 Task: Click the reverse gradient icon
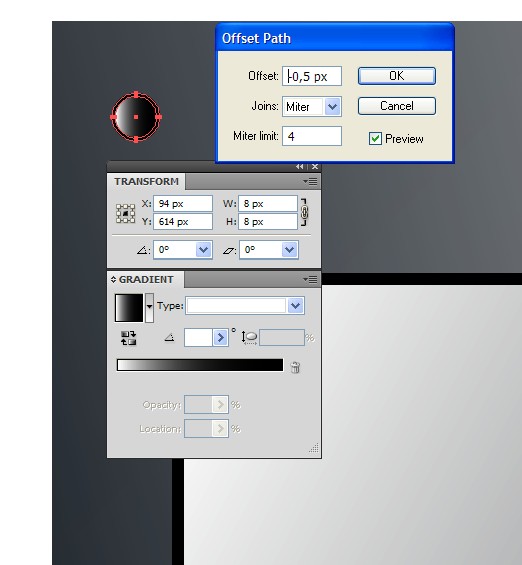(x=129, y=338)
